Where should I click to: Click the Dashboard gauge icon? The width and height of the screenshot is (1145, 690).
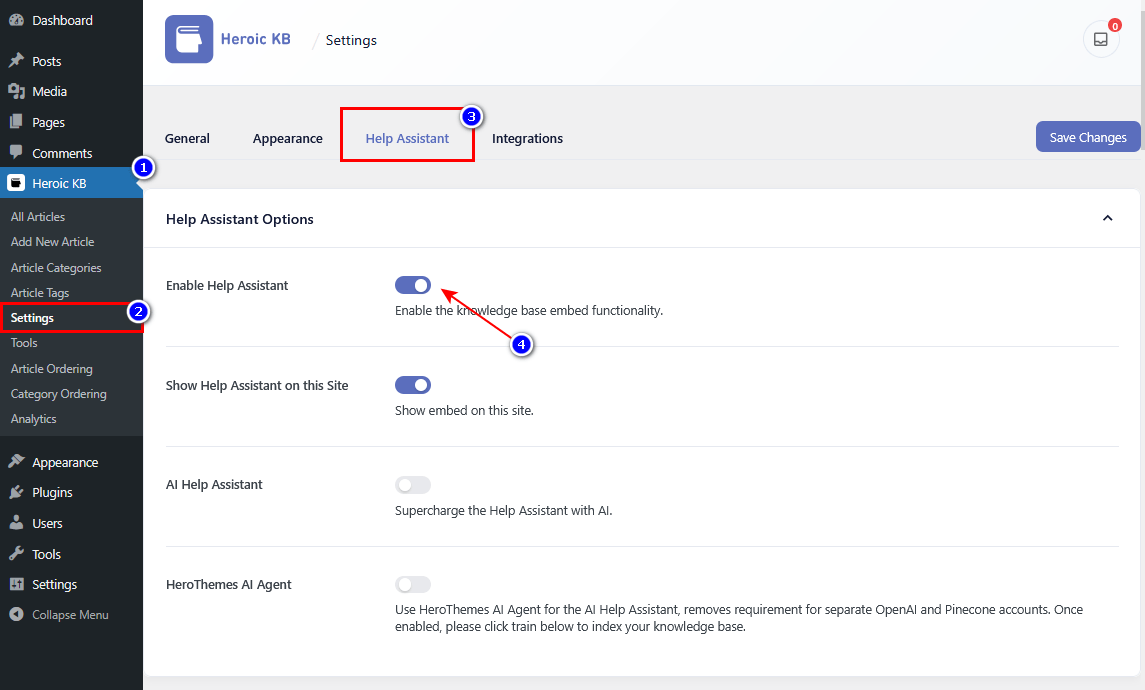coord(16,20)
